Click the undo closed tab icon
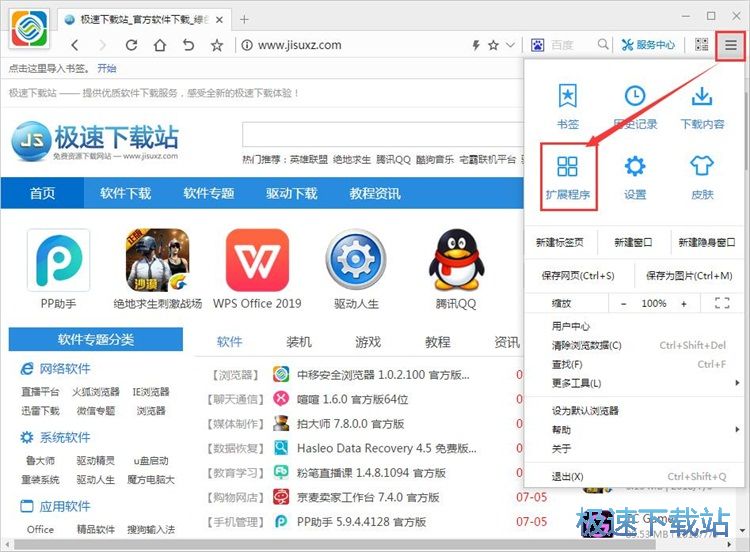This screenshot has width=750, height=552. [188, 45]
